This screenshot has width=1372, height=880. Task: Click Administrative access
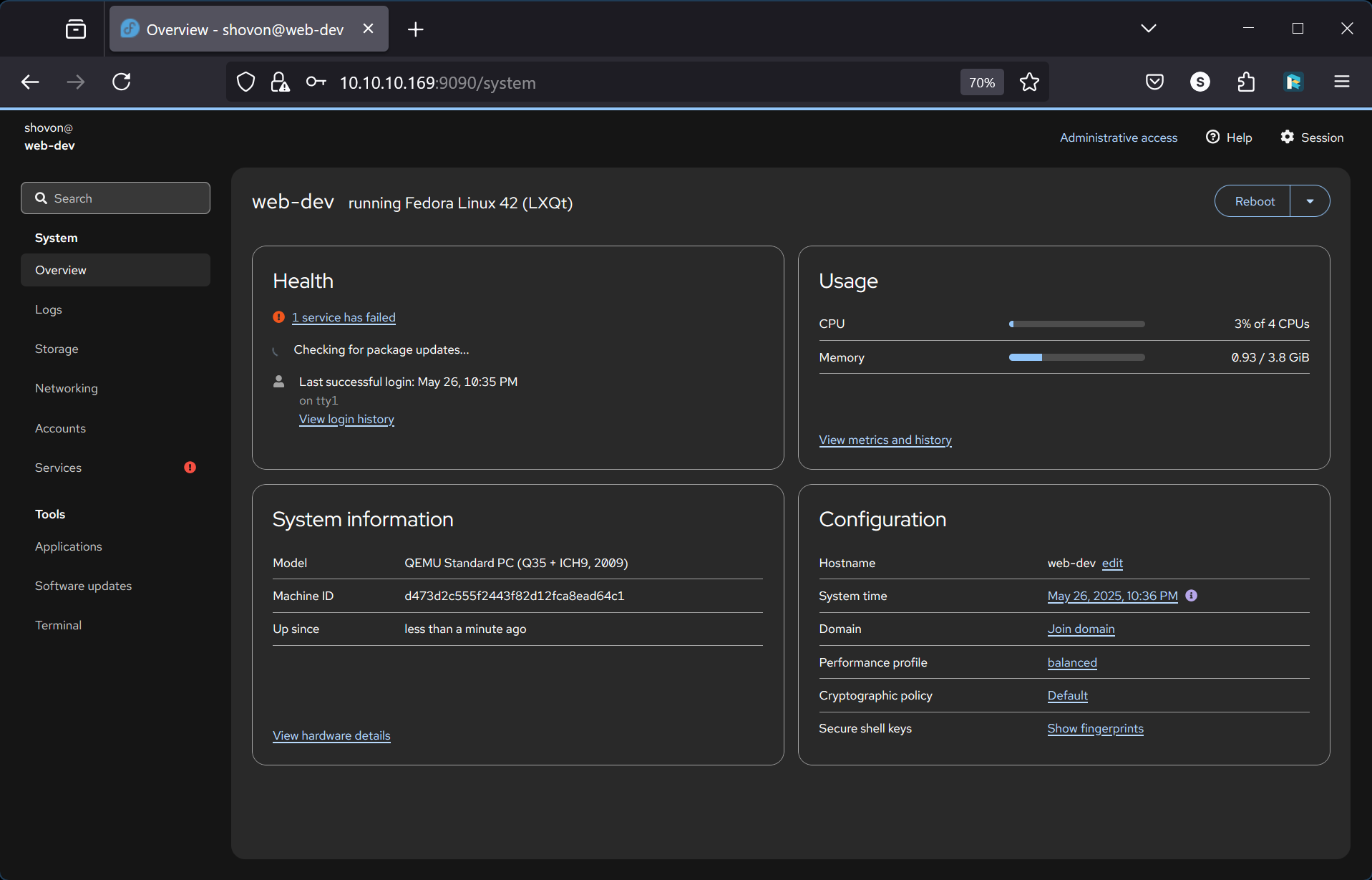[1119, 137]
